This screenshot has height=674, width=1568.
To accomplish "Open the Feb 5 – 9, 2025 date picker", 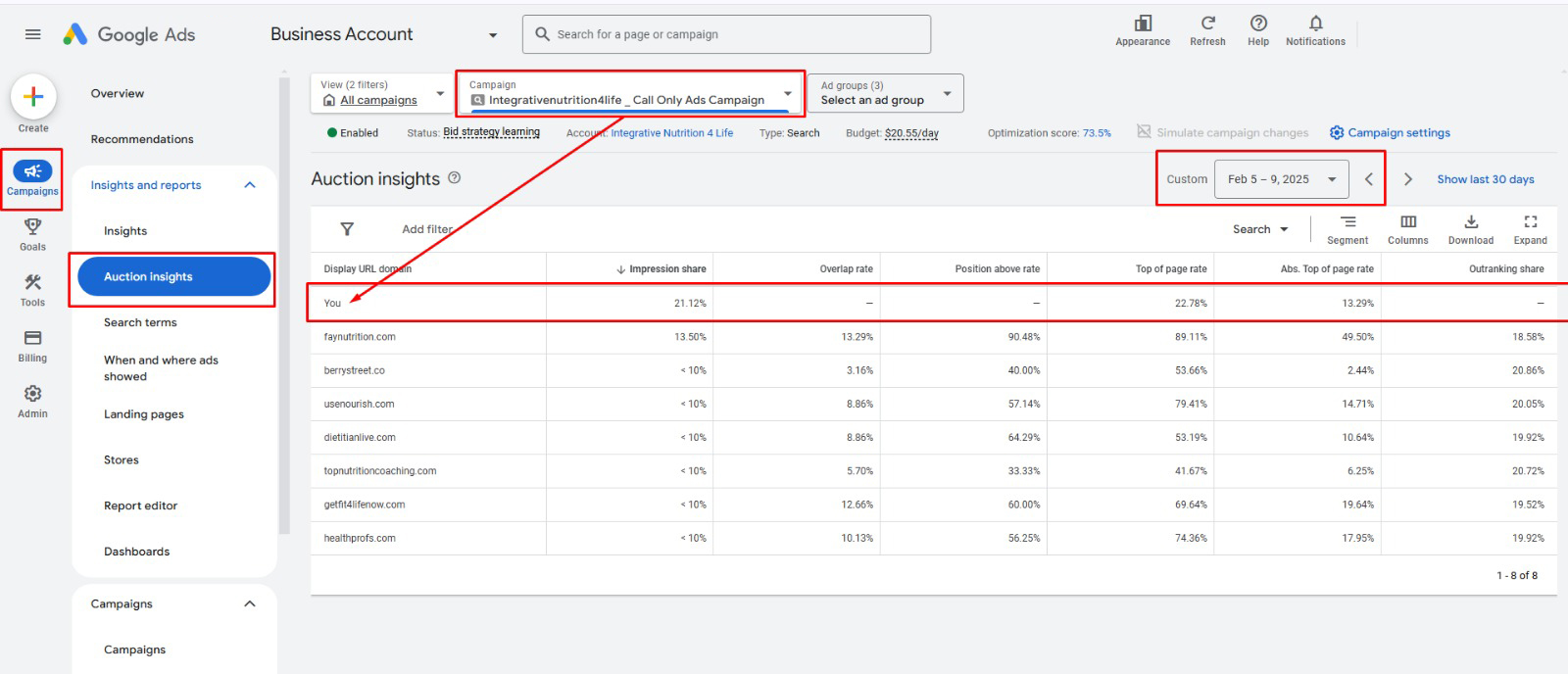I will pos(1282,179).
